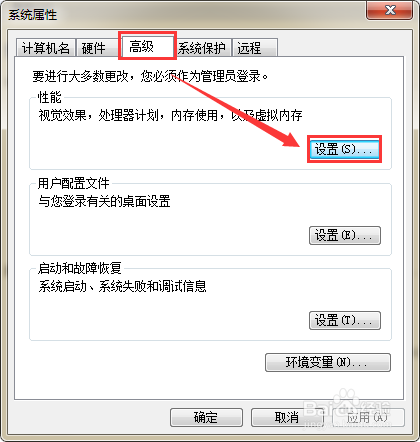Click the 用户配置文件 group label
This screenshot has width=420, height=442.
pyautogui.click(x=73, y=183)
